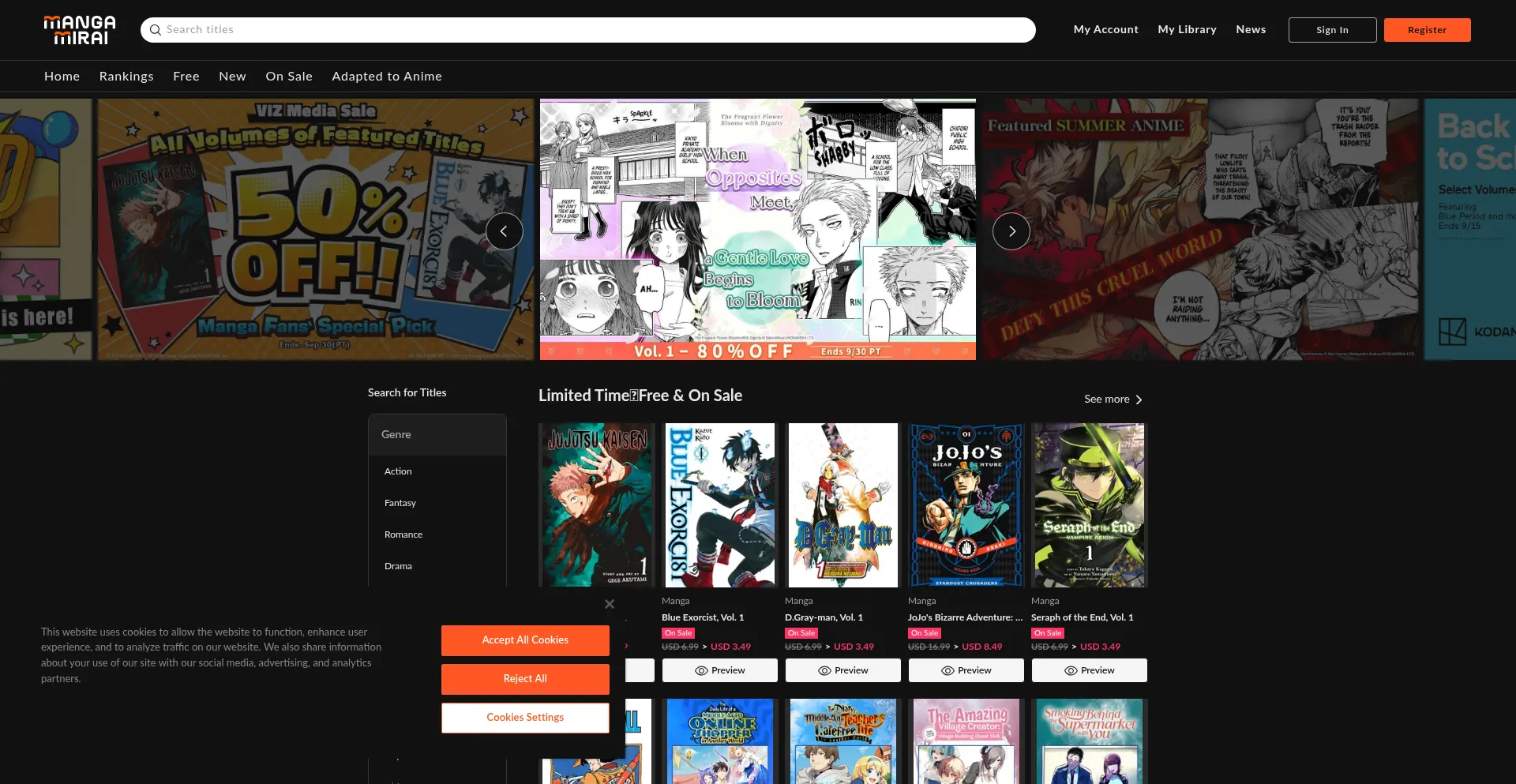
Task: Open the JoJo's Bizarre Adventure cover
Action: 966,505
